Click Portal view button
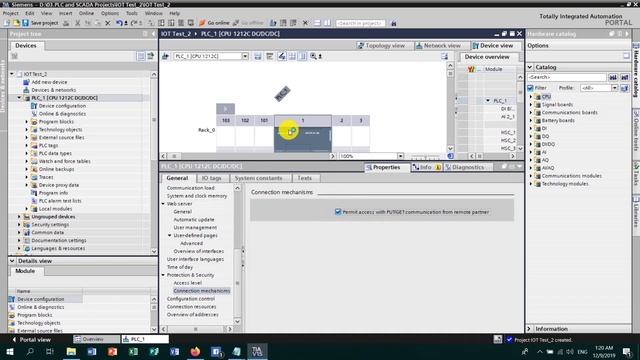The height and width of the screenshot is (360, 640). [x=31, y=340]
